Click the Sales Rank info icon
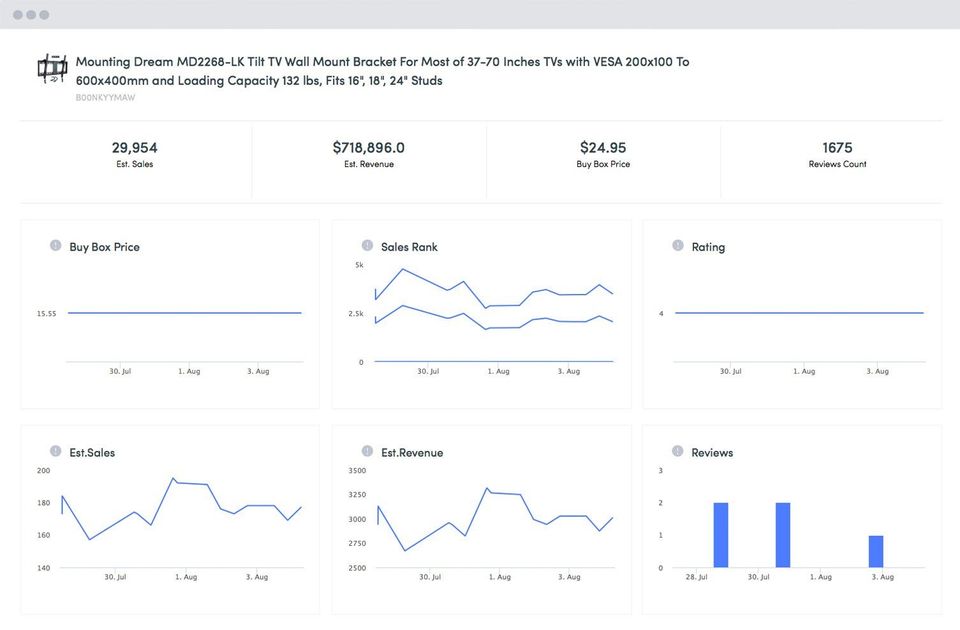This screenshot has width=960, height=630. click(367, 246)
